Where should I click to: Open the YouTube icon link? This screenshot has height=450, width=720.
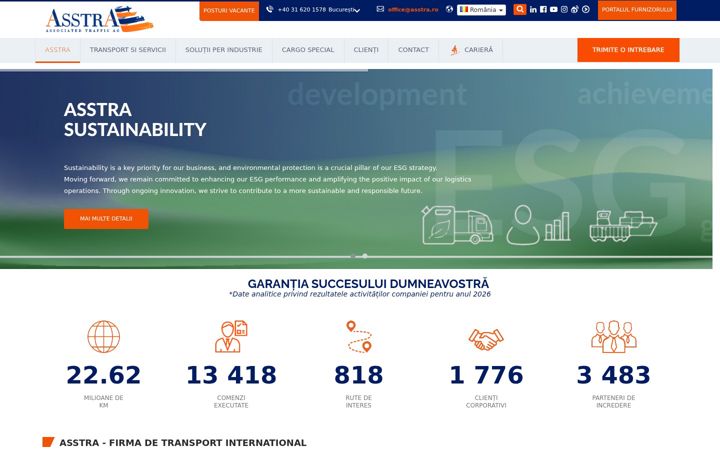(554, 9)
